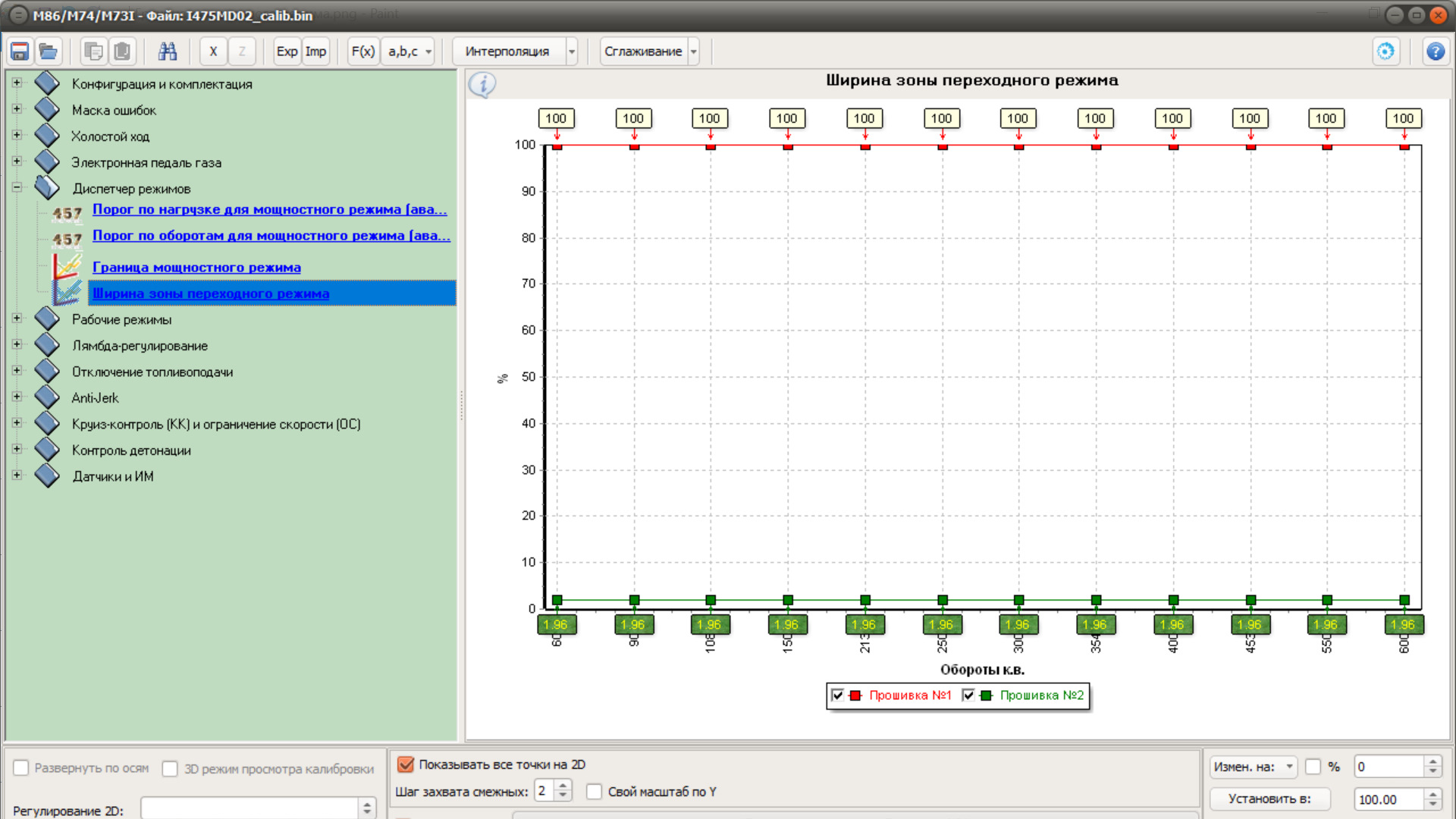Click the Интерполяция button

[508, 52]
